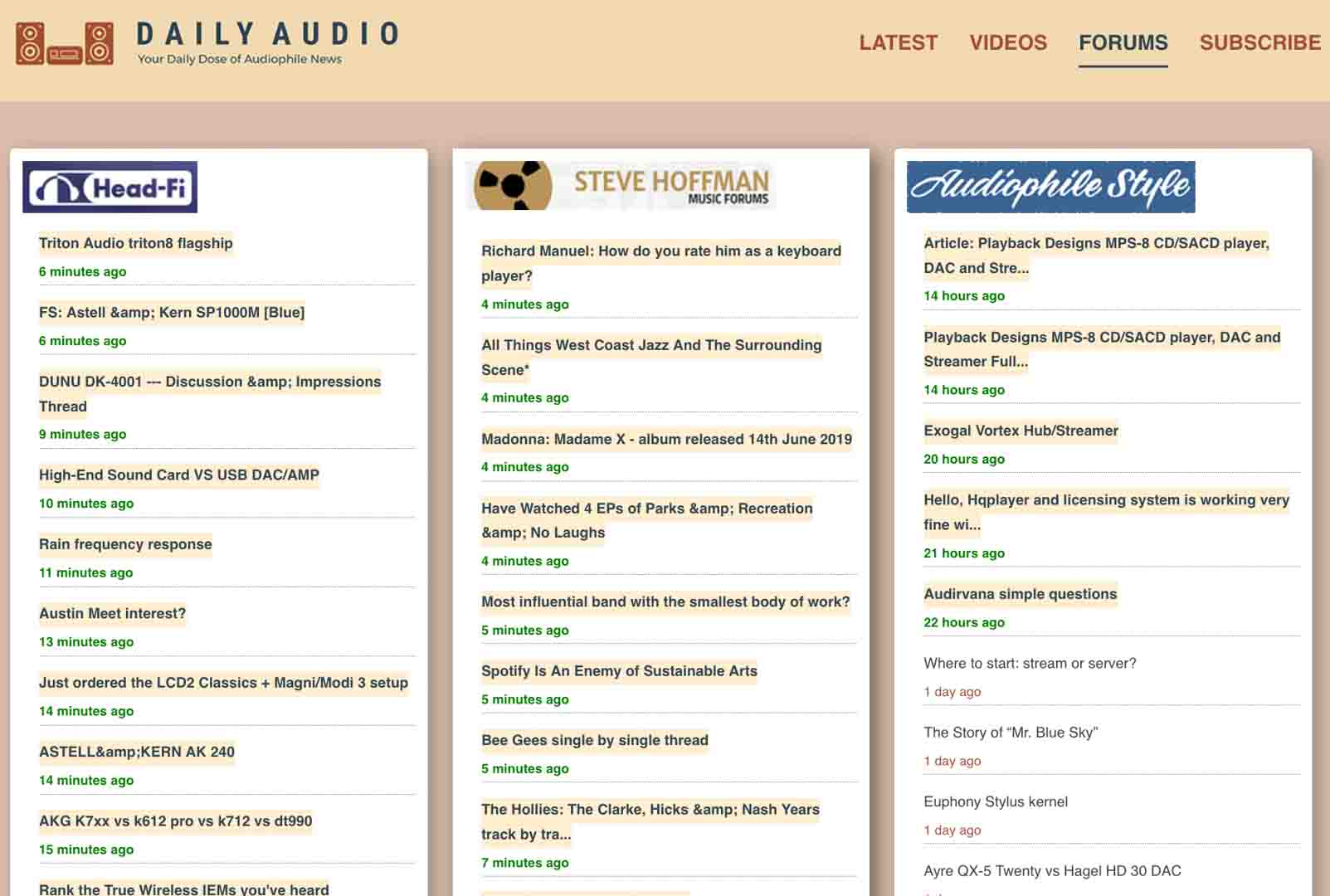Open the Rain frequency response thread
The height and width of the screenshot is (896, 1330).
pyautogui.click(x=125, y=544)
